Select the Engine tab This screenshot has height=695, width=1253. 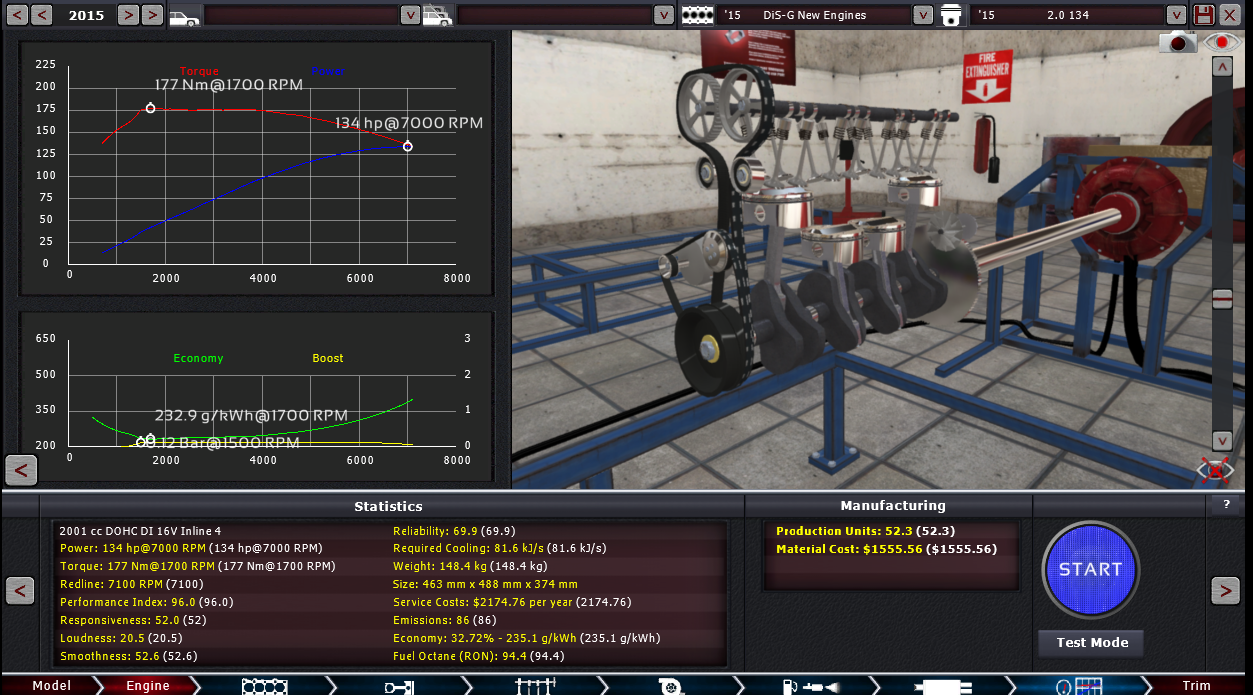147,686
